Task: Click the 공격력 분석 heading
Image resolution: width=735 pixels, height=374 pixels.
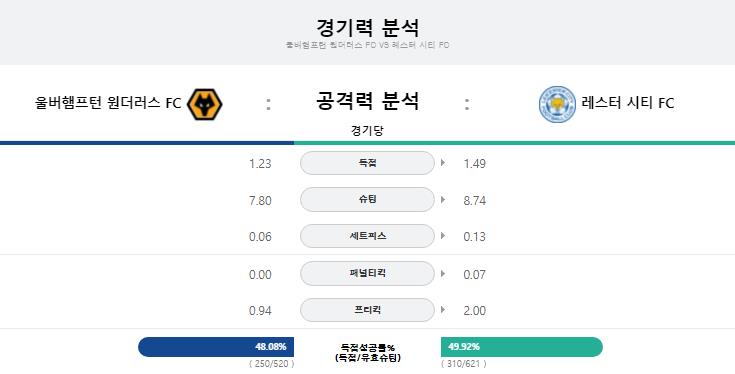Action: pos(367,101)
